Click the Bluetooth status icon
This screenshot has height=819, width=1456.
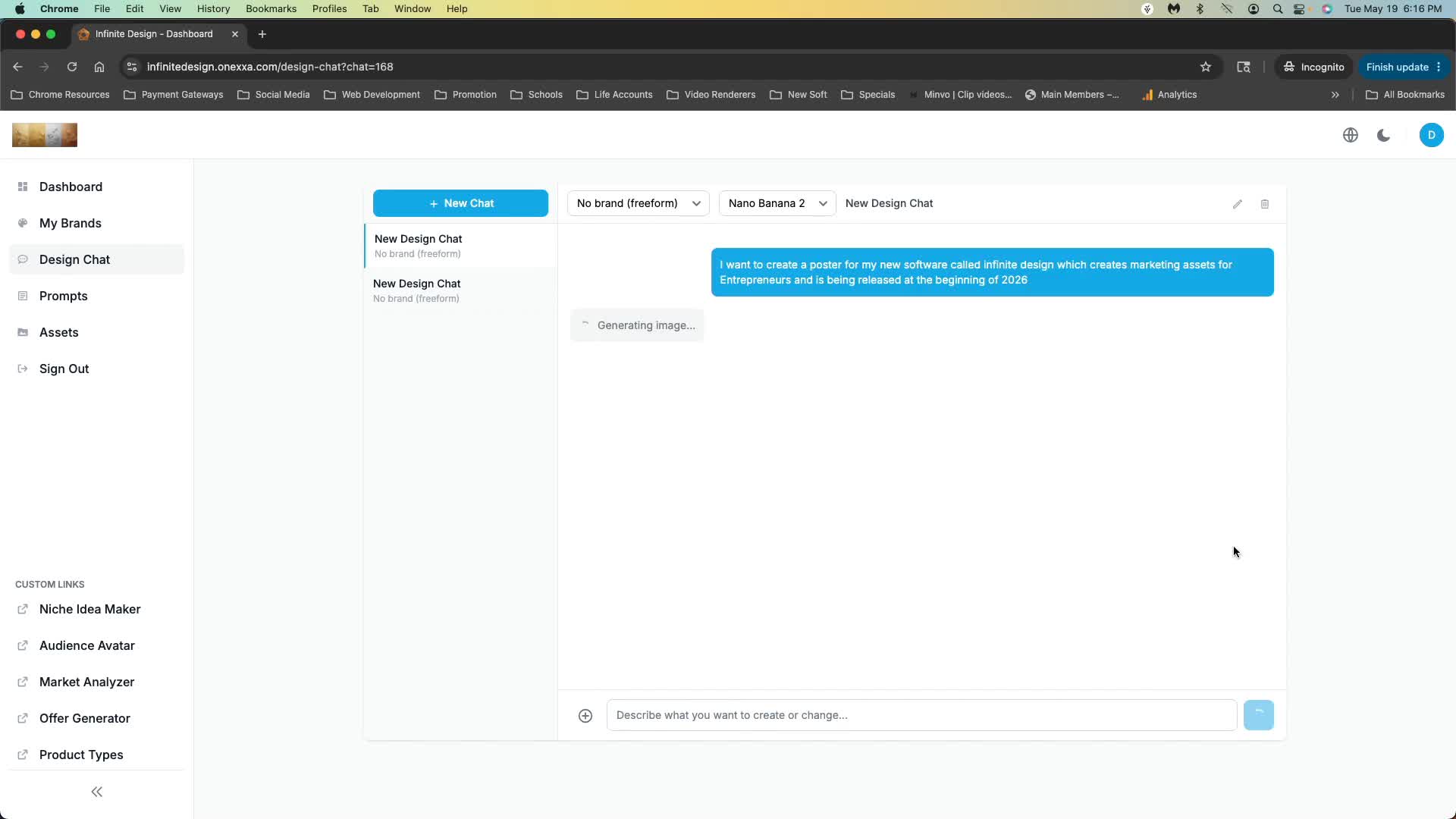[x=1200, y=9]
